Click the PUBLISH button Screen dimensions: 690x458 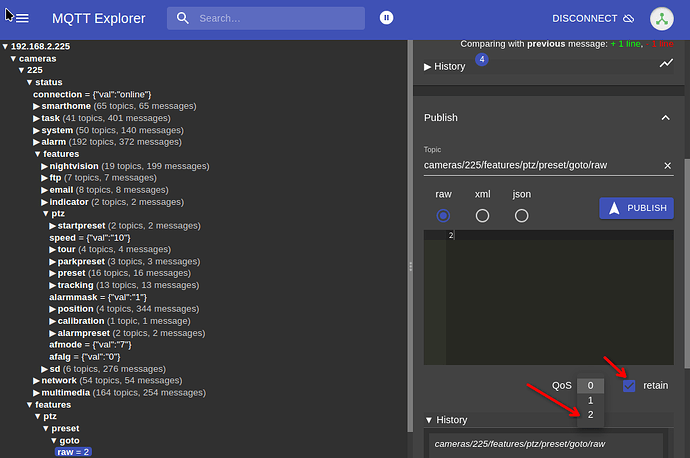pos(636,208)
